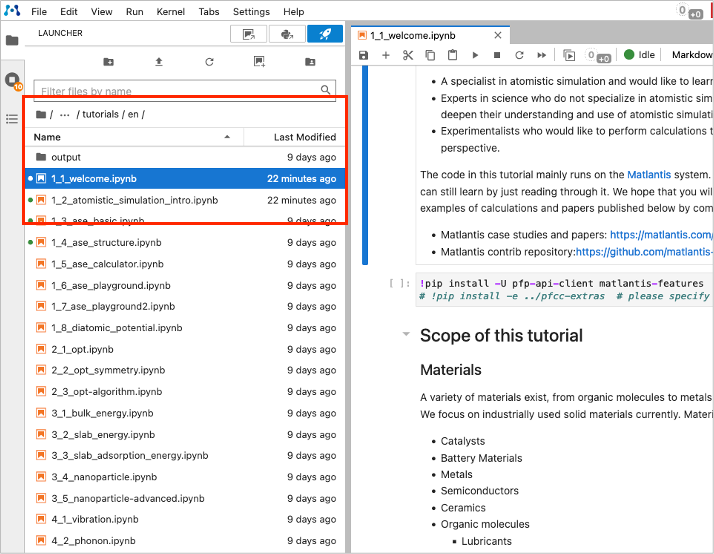
Task: Open the Markdown cell type dropdown
Action: click(x=690, y=55)
